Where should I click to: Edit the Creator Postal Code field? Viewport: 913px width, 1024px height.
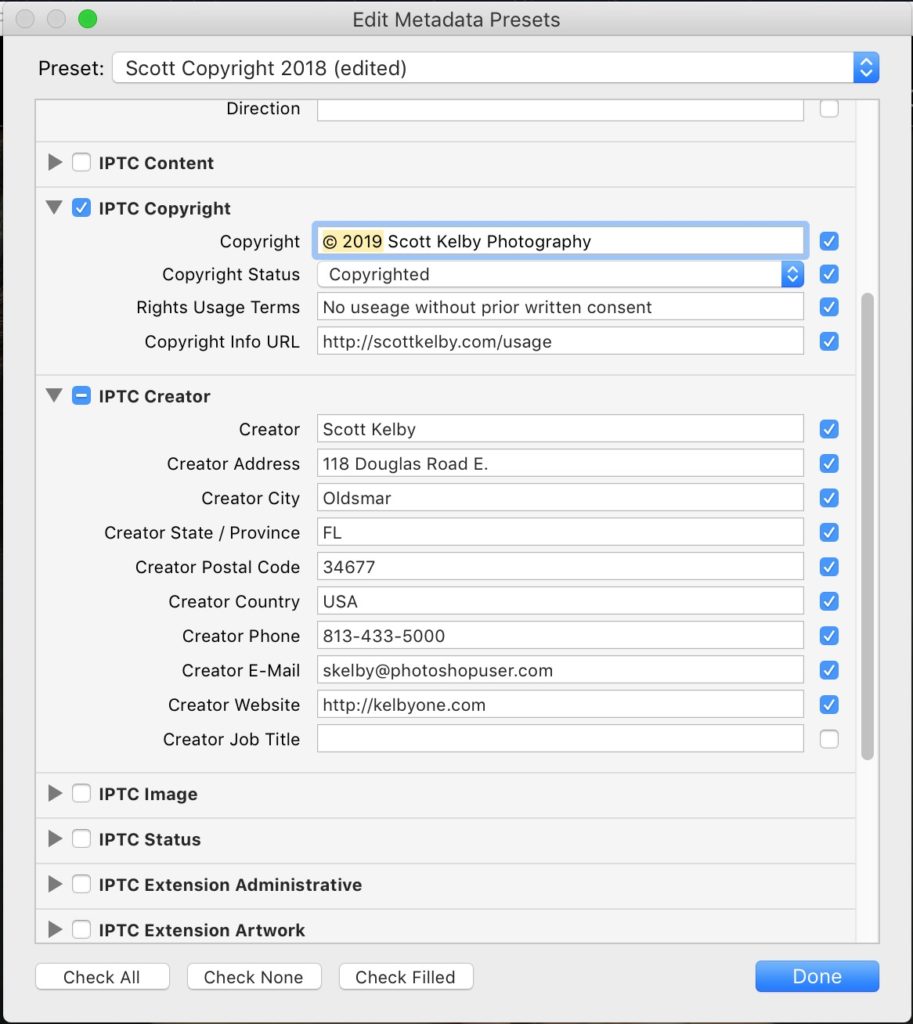[x=560, y=567]
